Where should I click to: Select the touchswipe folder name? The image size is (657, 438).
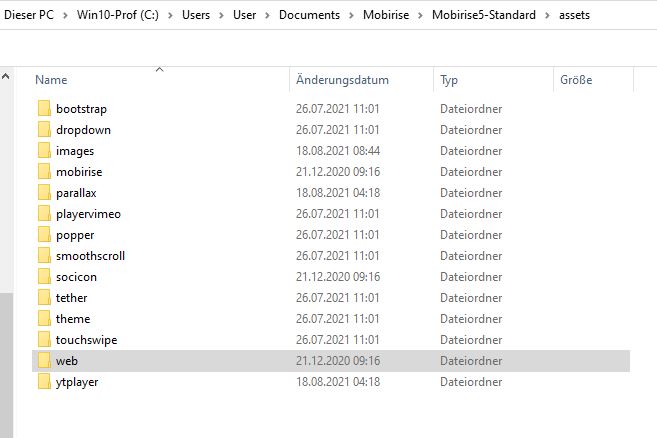87,340
